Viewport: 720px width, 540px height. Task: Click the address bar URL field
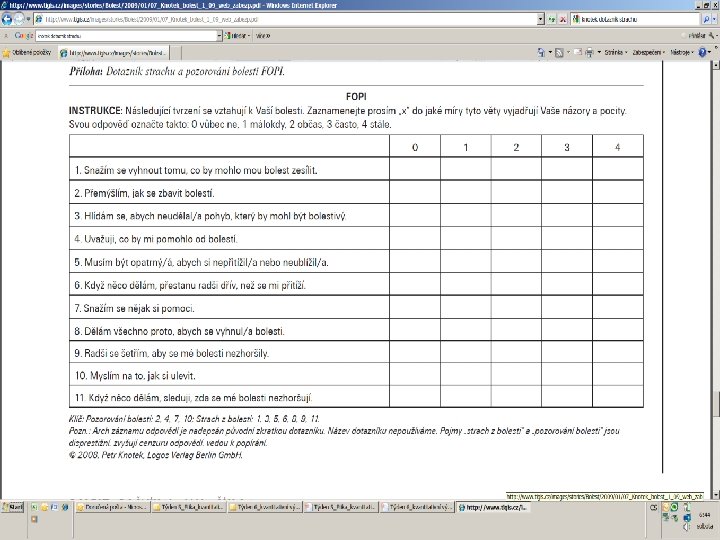(285, 19)
